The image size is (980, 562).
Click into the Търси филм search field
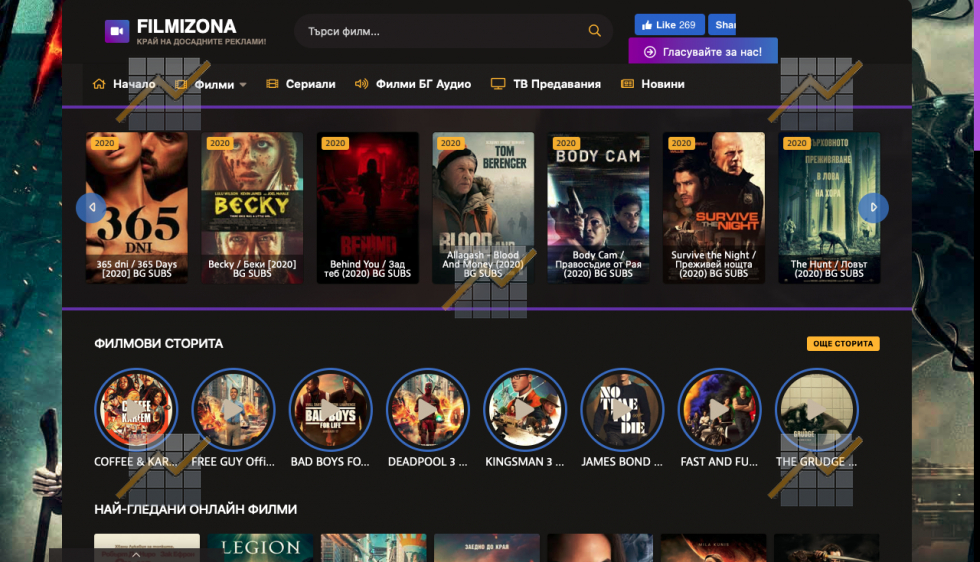440,31
